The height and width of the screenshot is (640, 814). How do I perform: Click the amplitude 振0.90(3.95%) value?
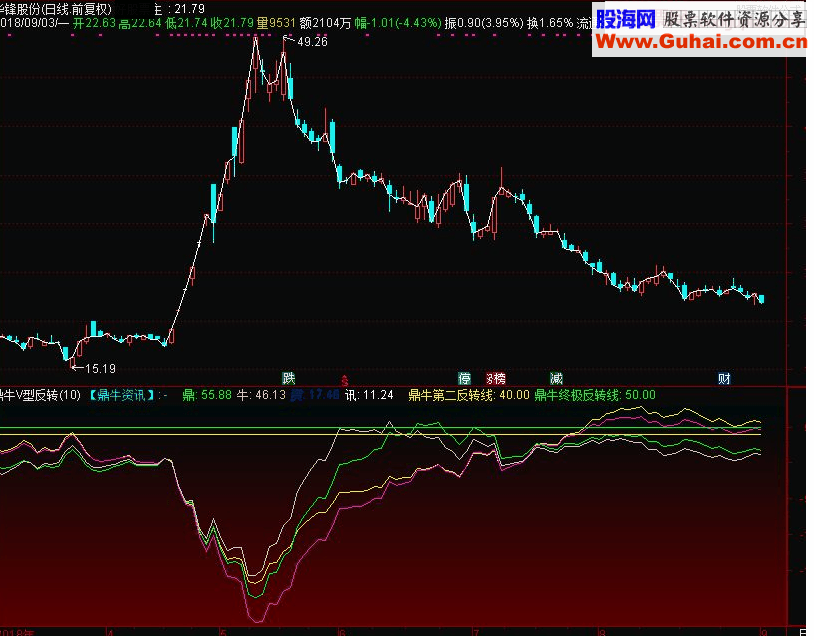484,23
